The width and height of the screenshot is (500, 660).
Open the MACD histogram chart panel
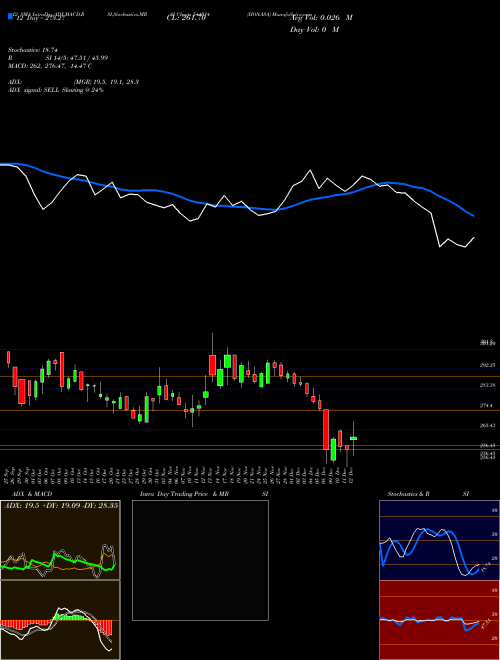[60, 620]
